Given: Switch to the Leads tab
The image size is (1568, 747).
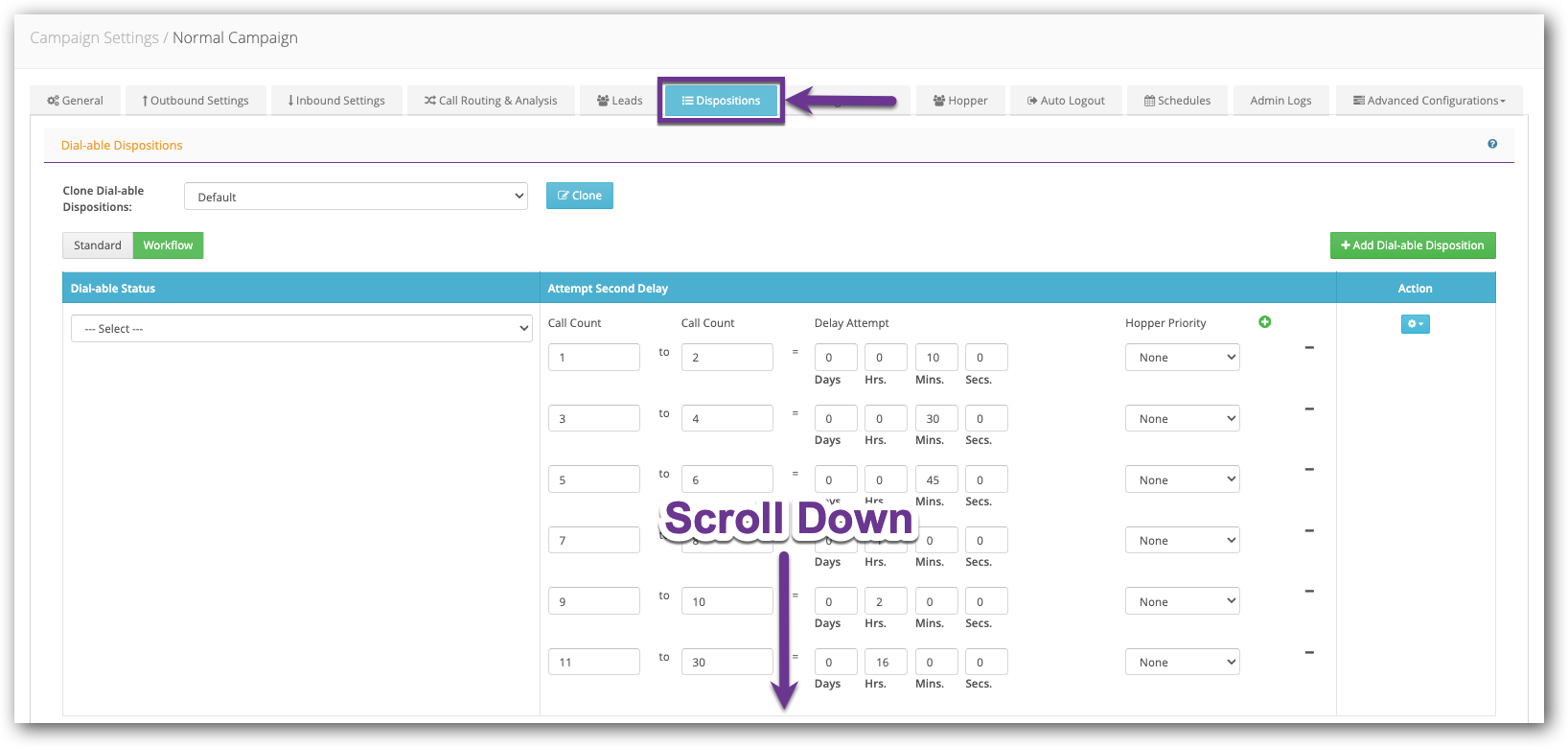Looking at the screenshot, I should (619, 101).
